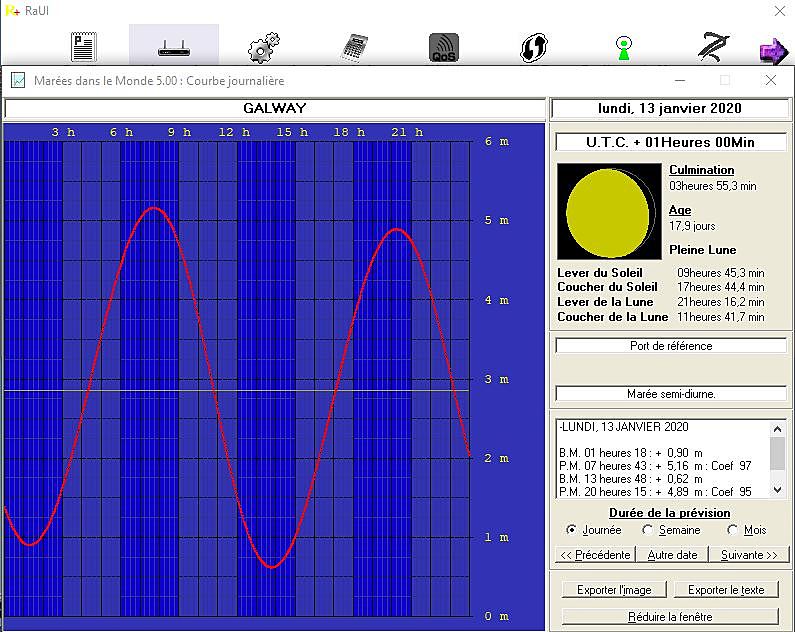This screenshot has width=795, height=632.
Task: Click the -LUNDI, 13 JANVIER 2020 list header
Action: tap(624, 427)
